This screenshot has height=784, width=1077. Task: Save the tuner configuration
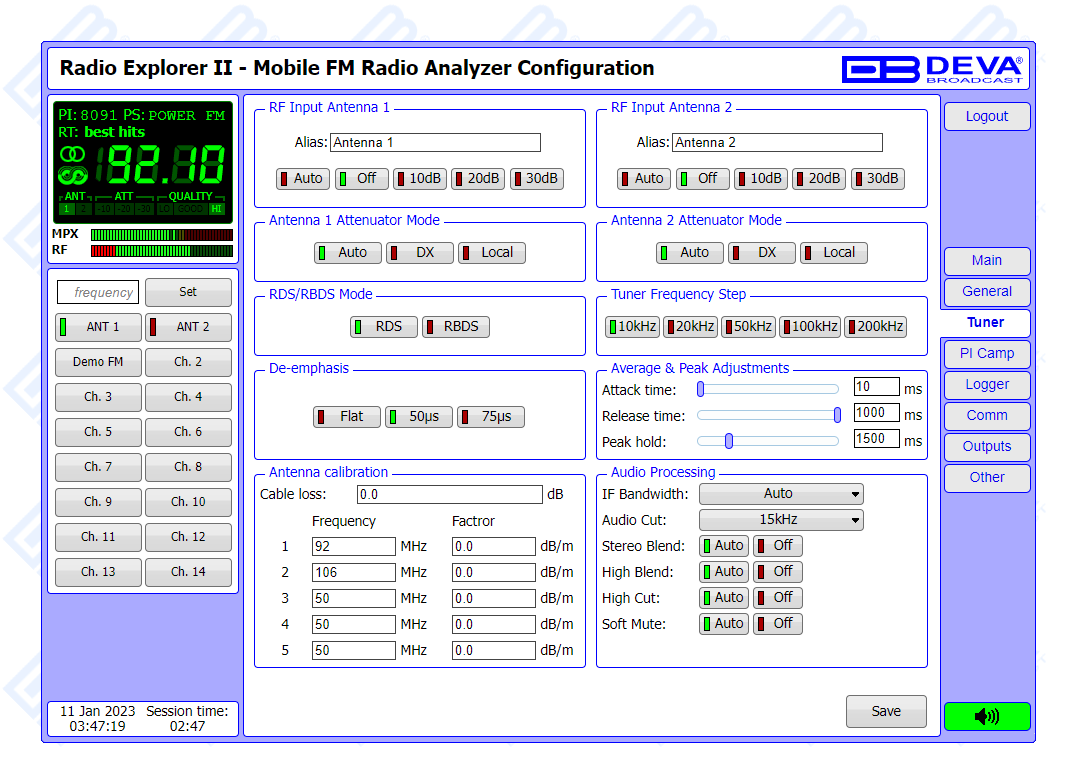coord(885,712)
